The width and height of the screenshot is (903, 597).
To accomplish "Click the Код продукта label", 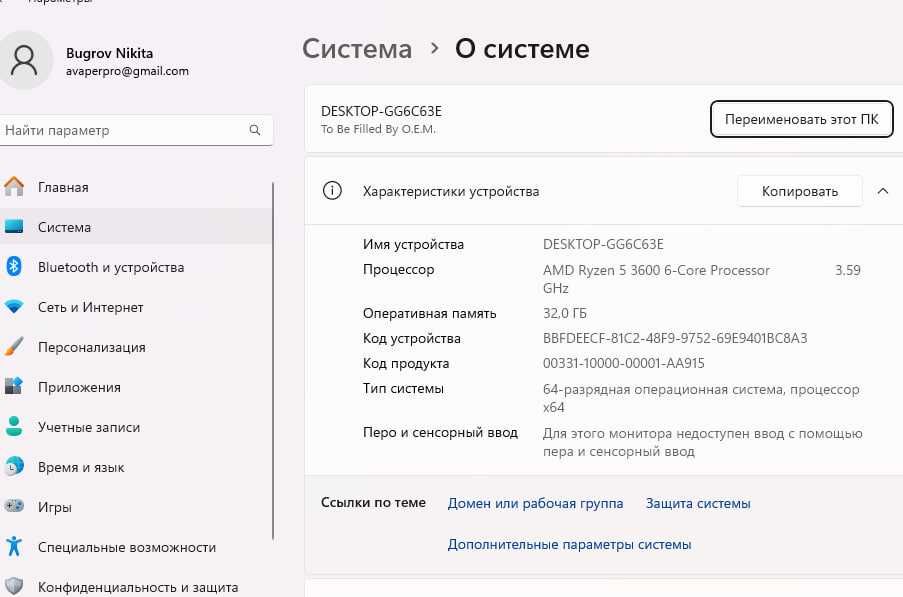I will click(x=406, y=364).
